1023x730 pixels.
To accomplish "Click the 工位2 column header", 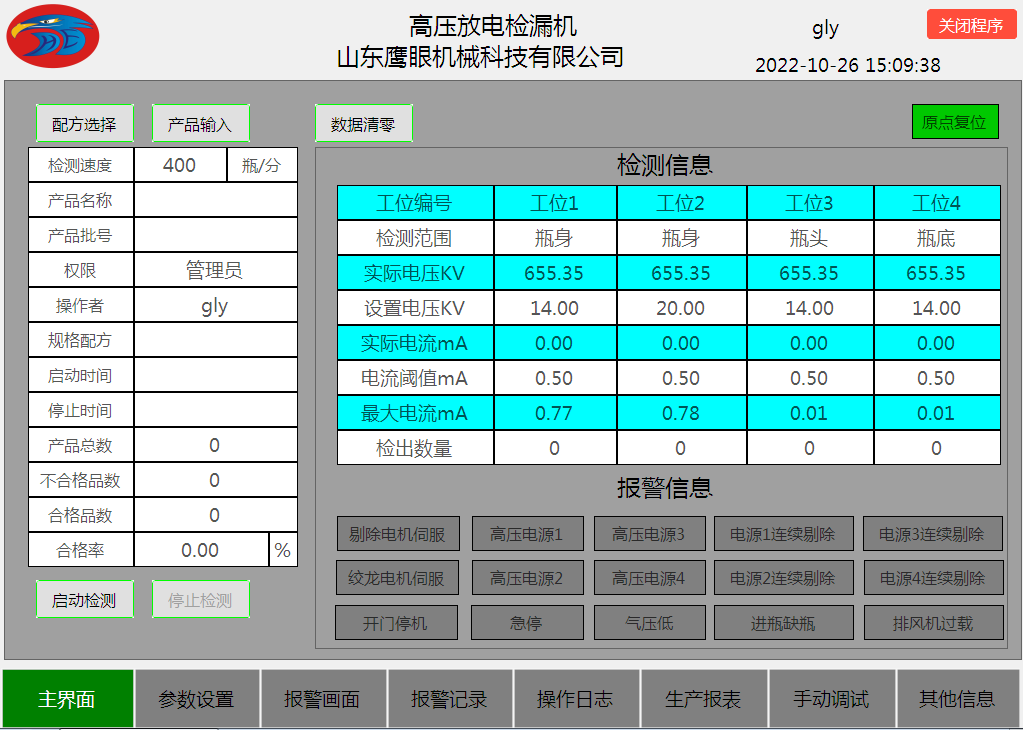I will pyautogui.click(x=682, y=203).
